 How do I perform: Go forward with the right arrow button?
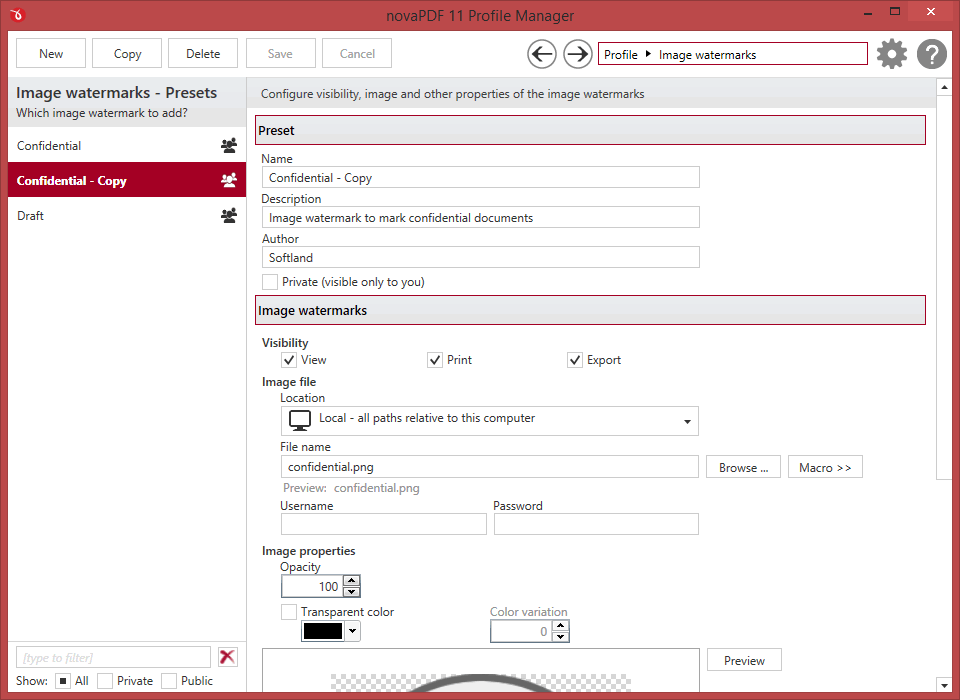[577, 54]
